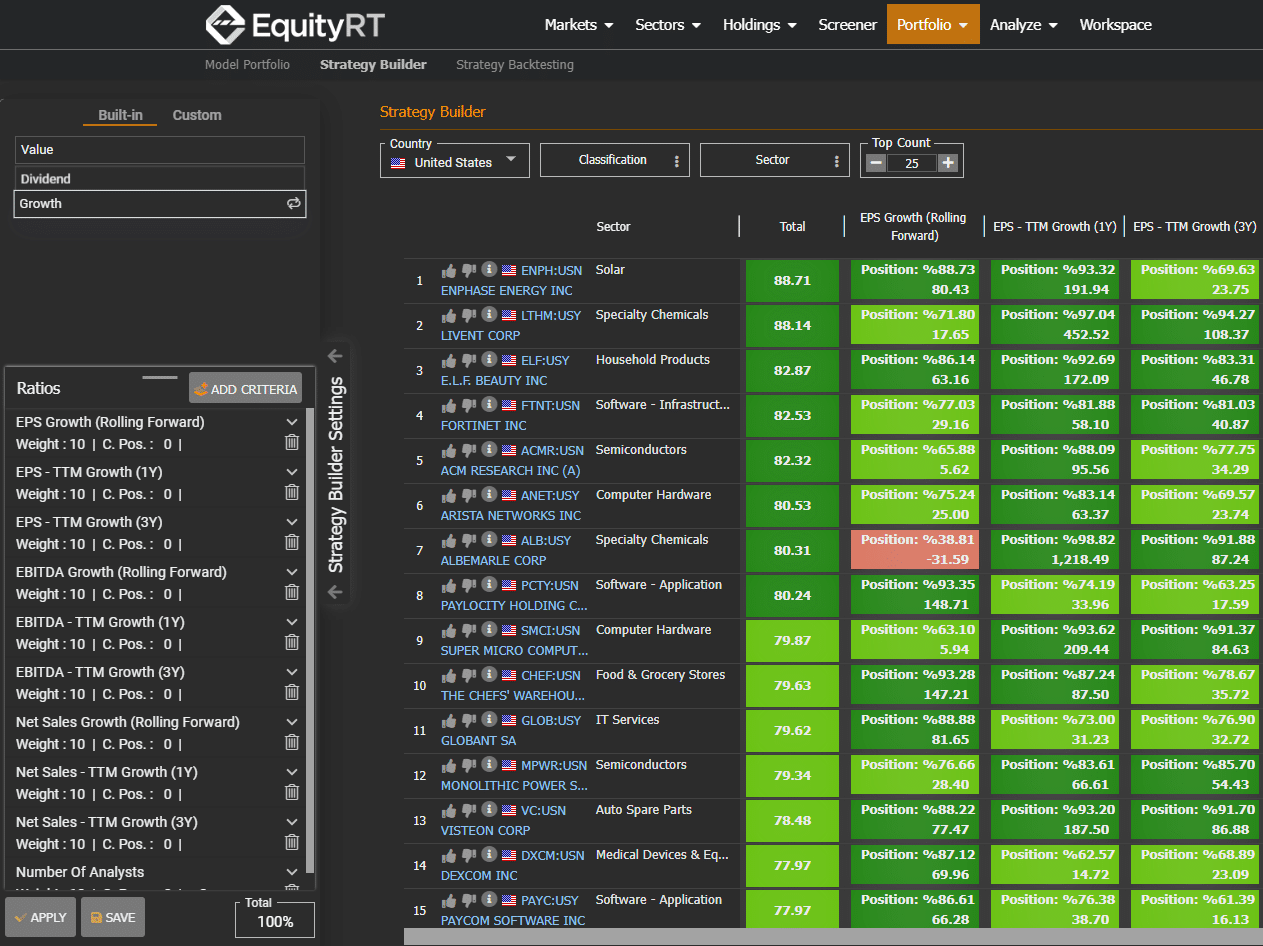The image size is (1263, 946).
Task: Click the Top Count input field
Action: (912, 163)
